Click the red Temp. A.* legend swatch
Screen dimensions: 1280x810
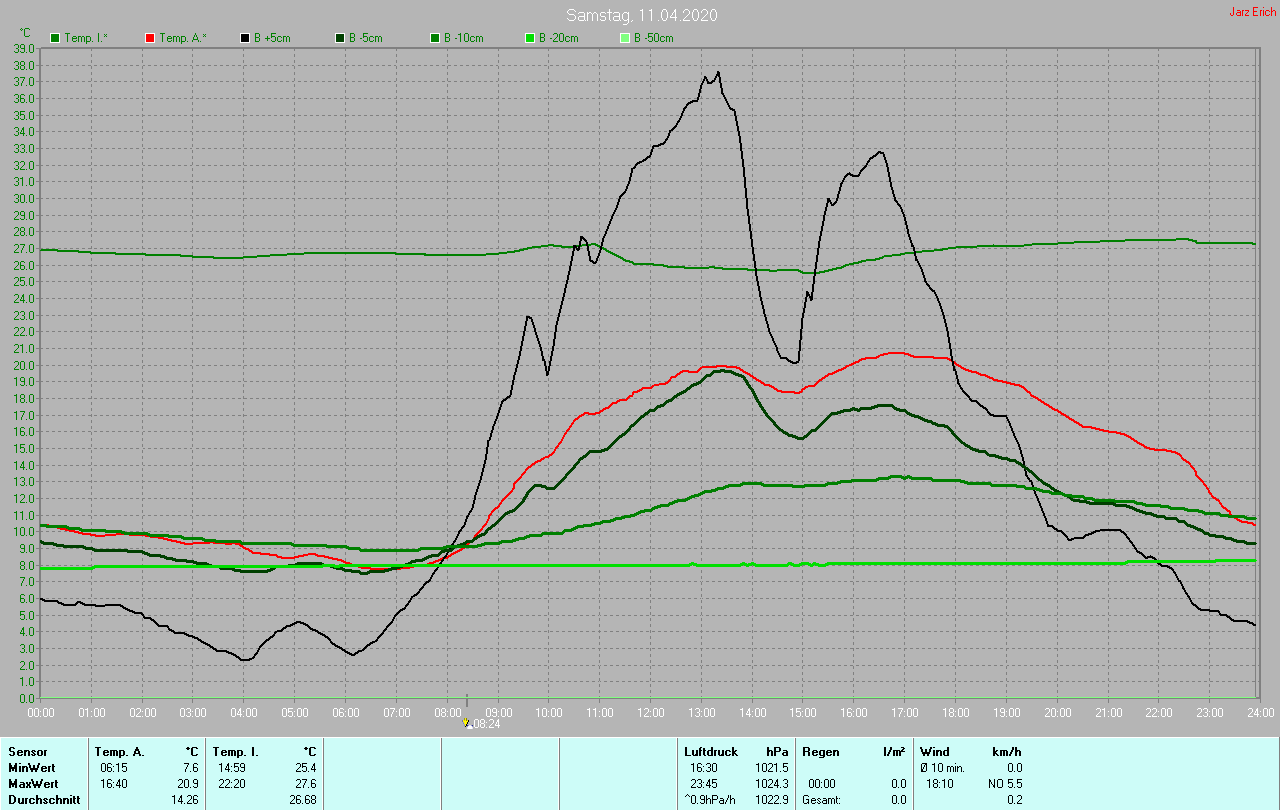pyautogui.click(x=150, y=38)
